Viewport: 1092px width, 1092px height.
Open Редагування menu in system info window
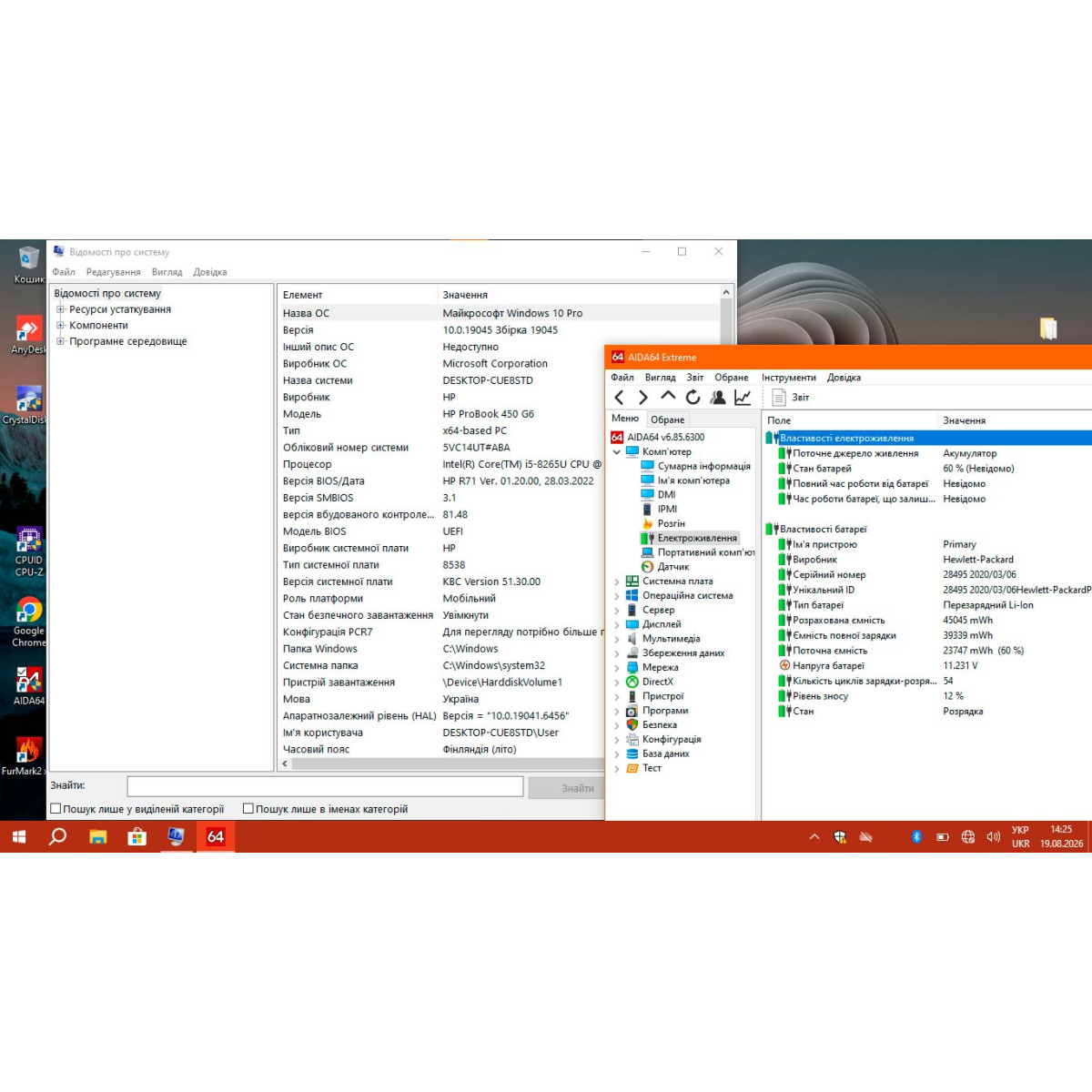click(114, 272)
